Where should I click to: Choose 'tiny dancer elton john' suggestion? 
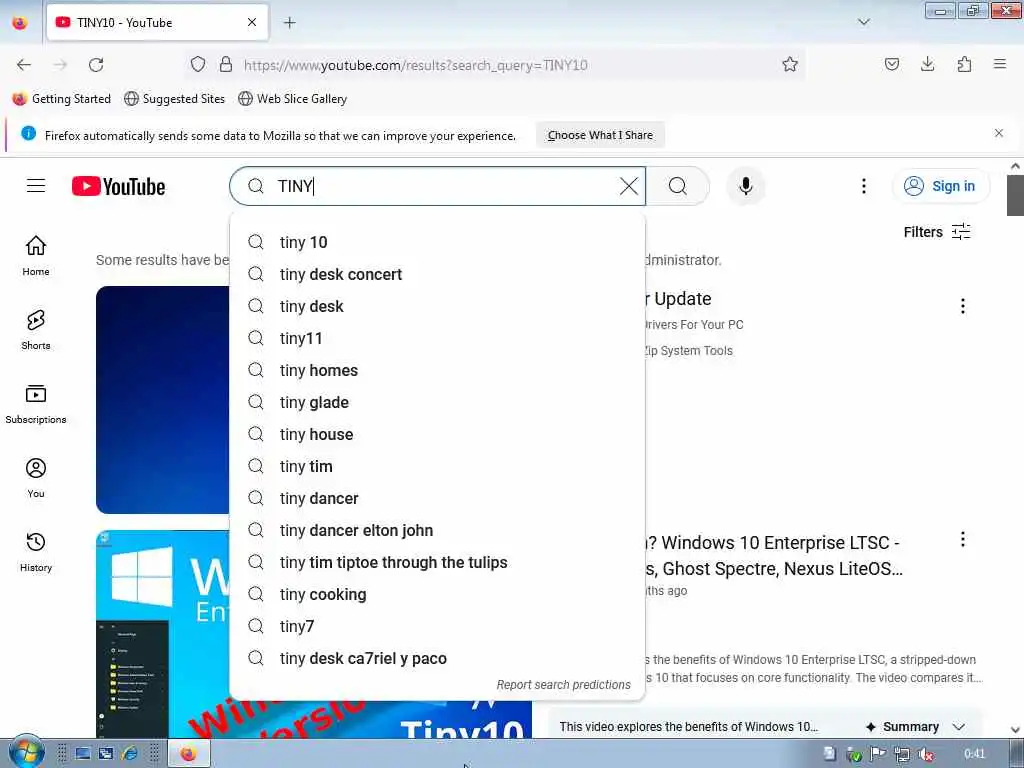438,530
